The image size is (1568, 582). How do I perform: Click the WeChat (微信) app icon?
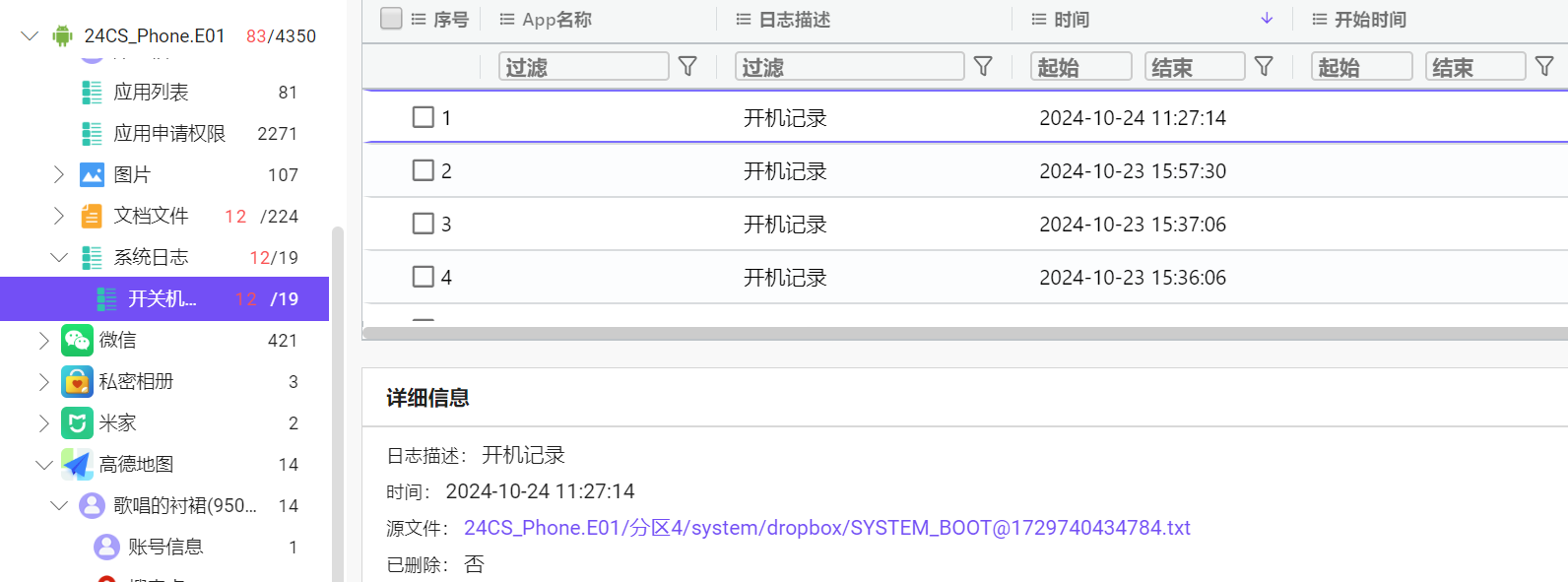pos(77,341)
